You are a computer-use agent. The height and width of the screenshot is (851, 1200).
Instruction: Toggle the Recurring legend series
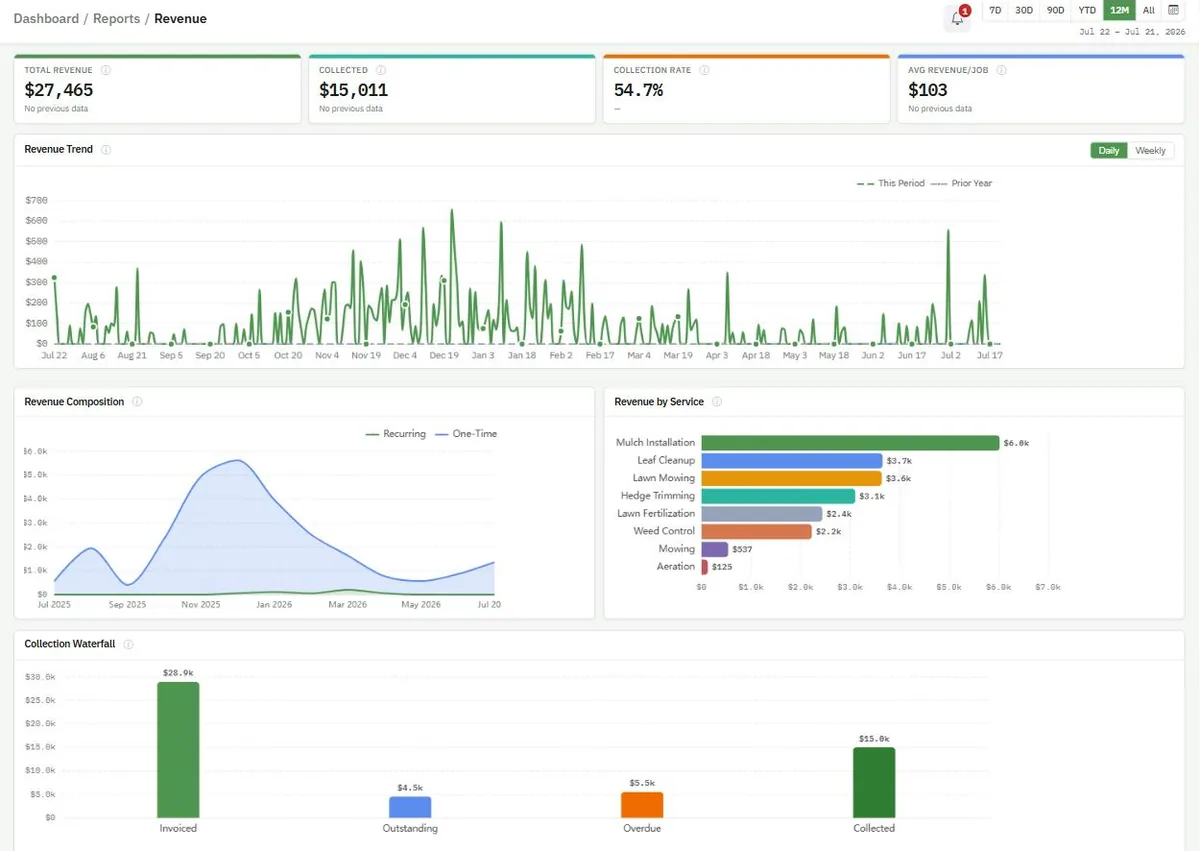396,434
